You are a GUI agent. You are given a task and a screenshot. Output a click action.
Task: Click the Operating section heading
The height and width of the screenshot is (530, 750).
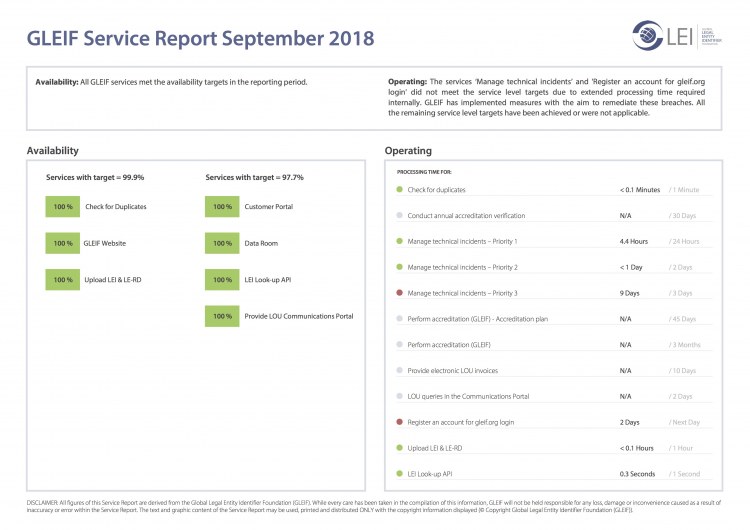point(408,150)
